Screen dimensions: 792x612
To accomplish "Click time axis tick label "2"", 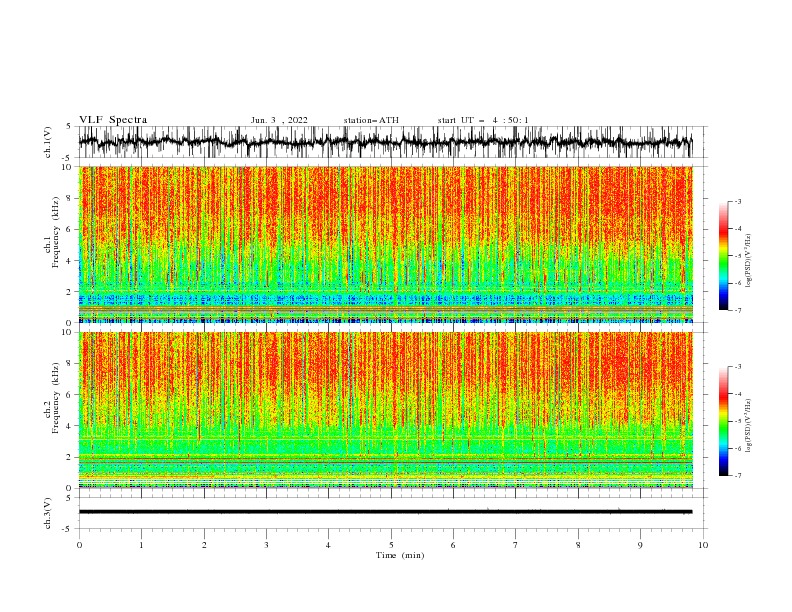I will [204, 545].
